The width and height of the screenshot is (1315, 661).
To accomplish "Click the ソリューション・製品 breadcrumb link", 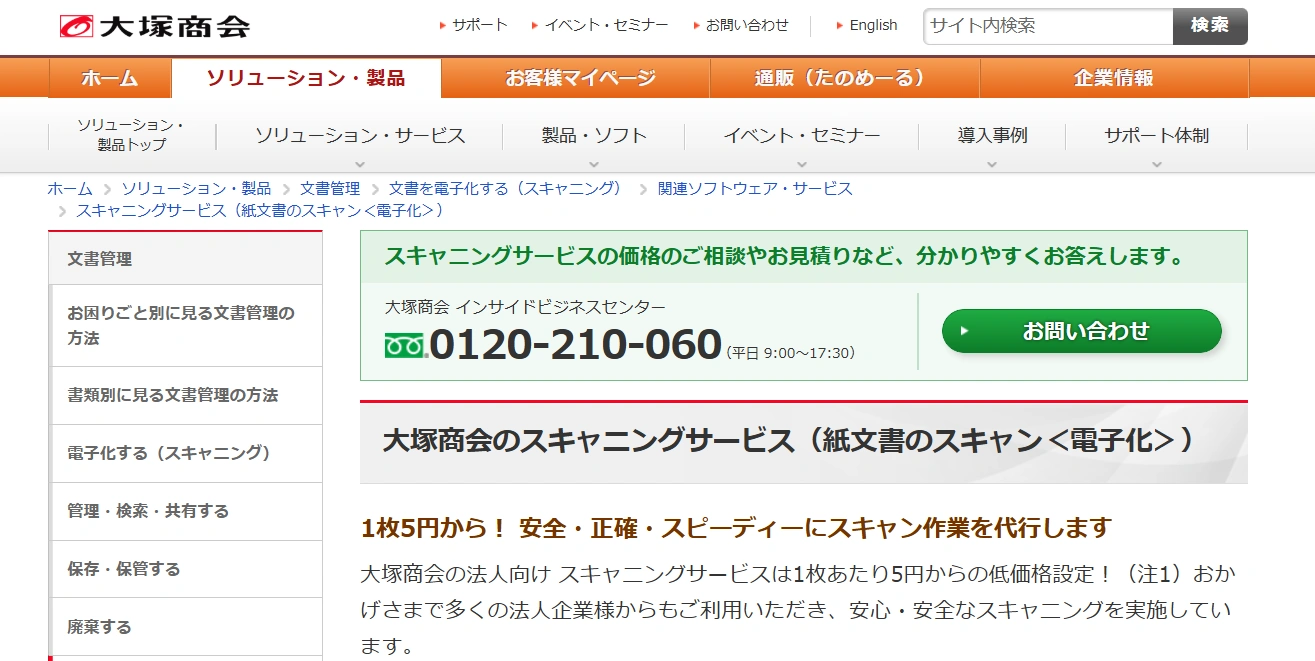I will tap(196, 188).
